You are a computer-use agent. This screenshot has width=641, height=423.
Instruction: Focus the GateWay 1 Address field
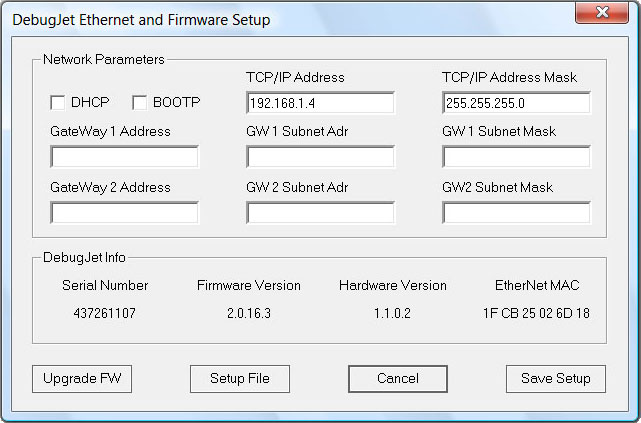[125, 157]
